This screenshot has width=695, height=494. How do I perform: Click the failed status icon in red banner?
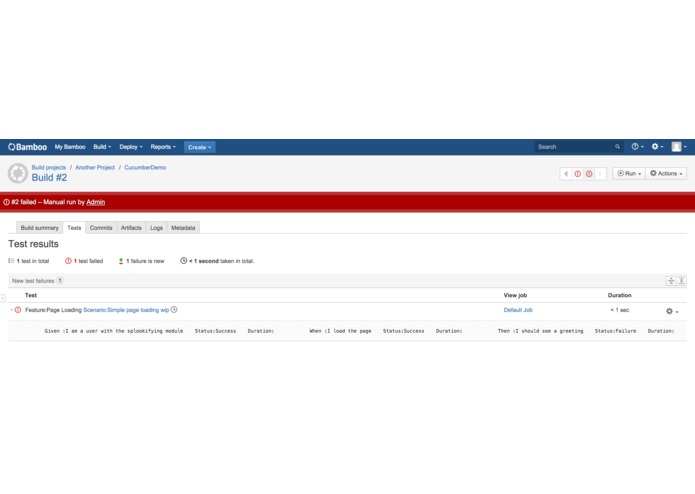6,202
